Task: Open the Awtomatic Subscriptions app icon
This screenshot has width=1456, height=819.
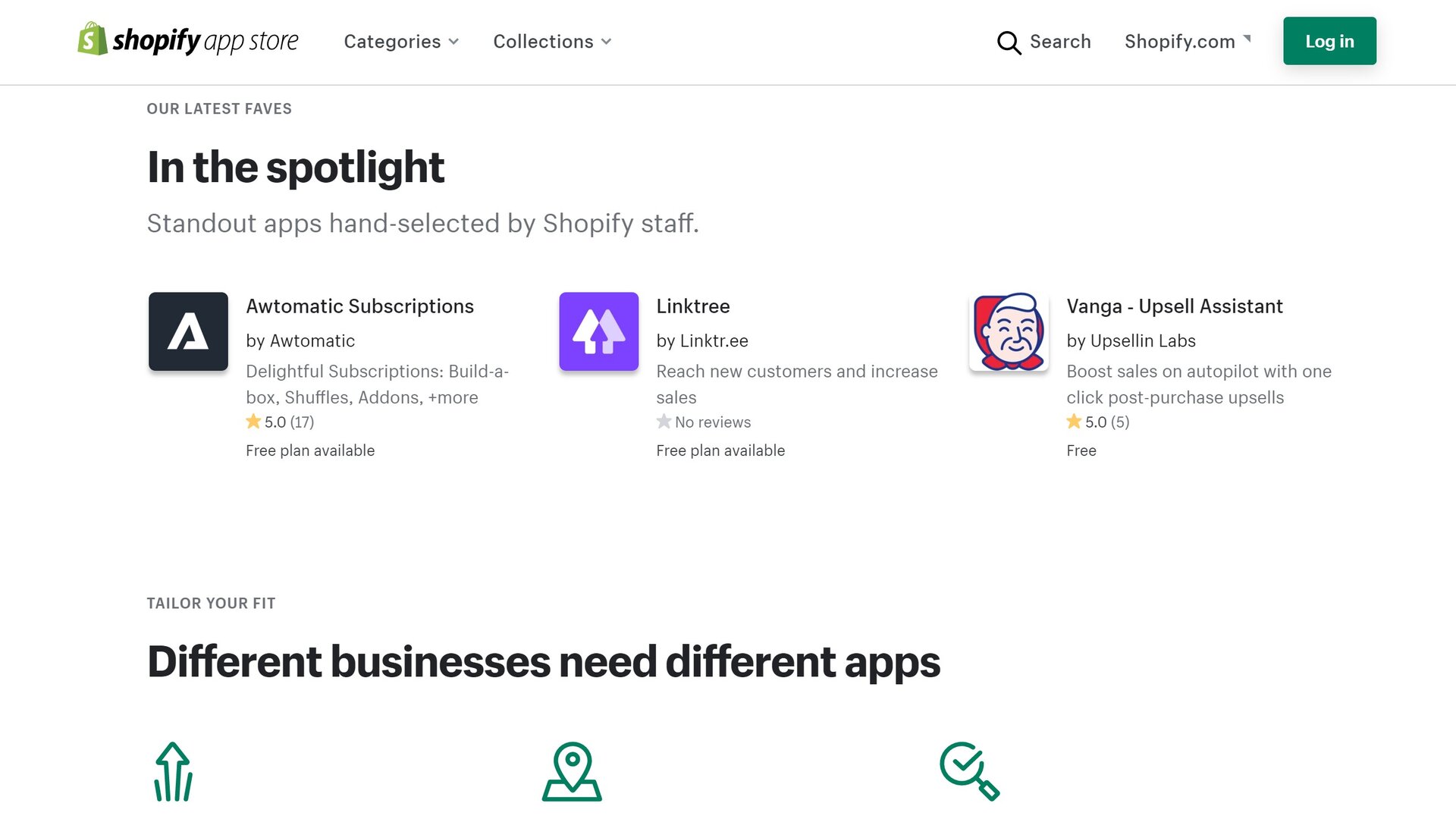Action: (188, 331)
